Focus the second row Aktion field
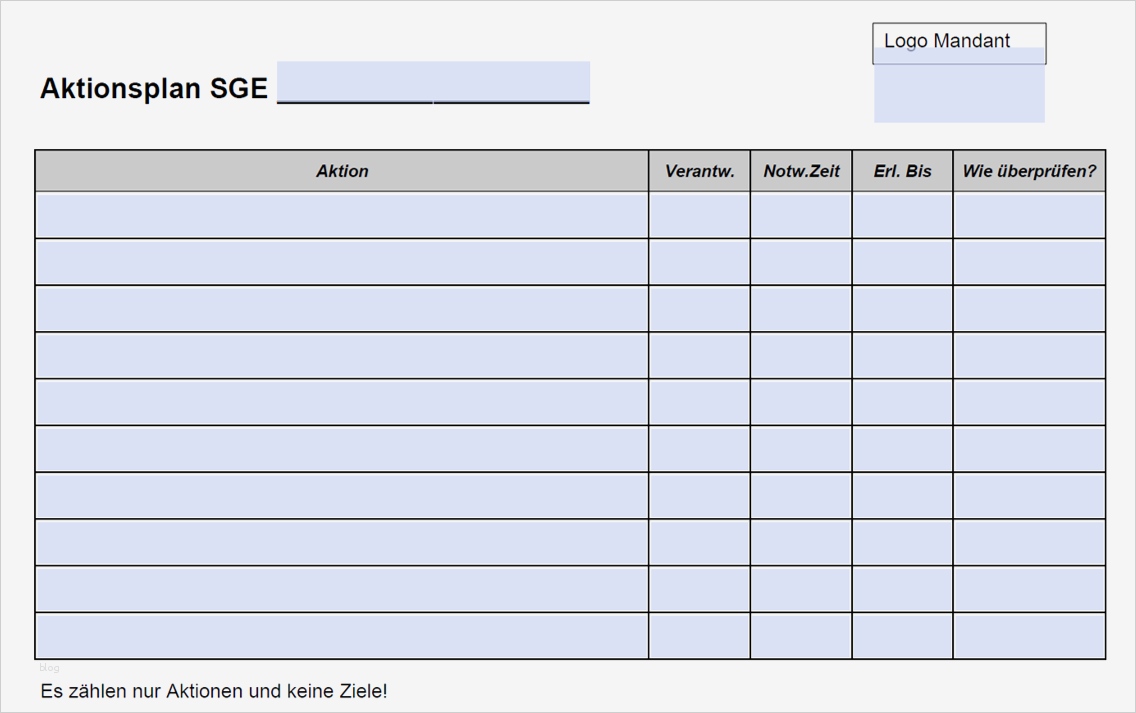The width and height of the screenshot is (1136, 713). coord(342,262)
